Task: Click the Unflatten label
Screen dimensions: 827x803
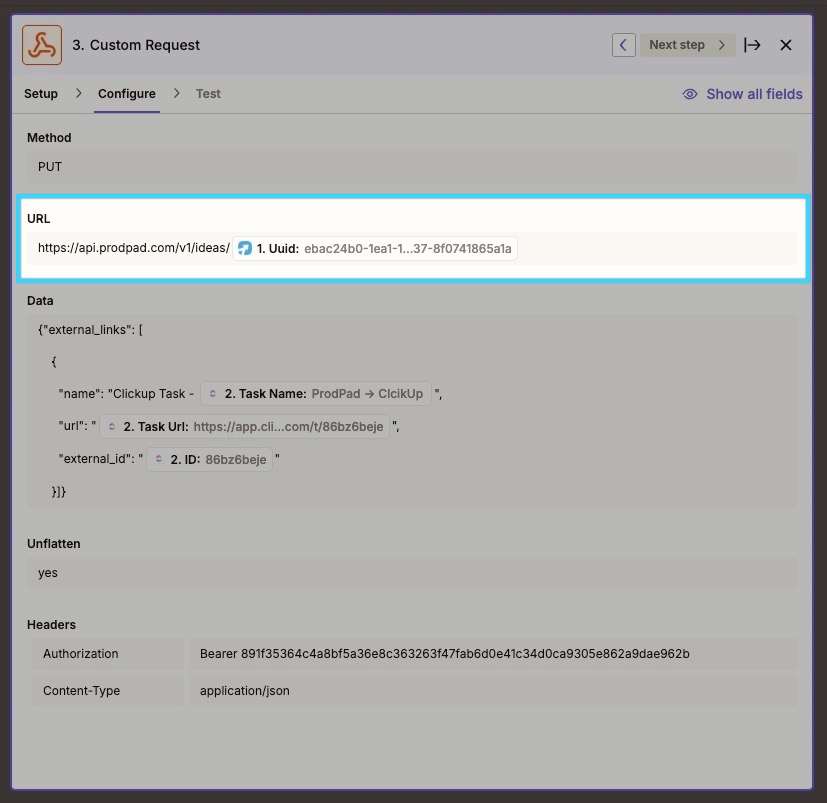Action: [54, 544]
